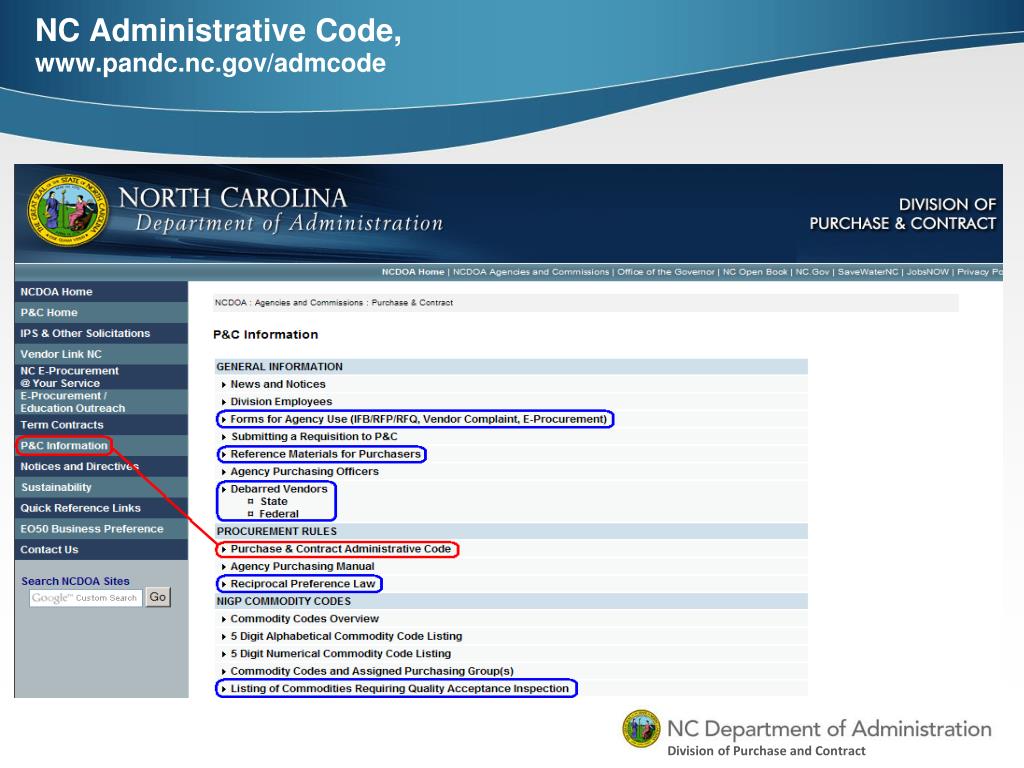Open 5 Digit Numerical Commodity Code Listing
Screen dimensions: 1024x768
coord(340,654)
